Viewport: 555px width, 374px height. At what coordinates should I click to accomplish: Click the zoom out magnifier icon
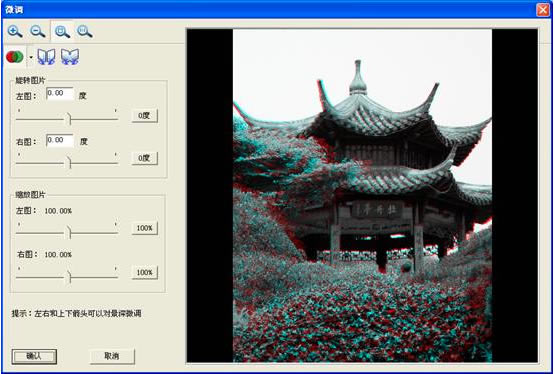pyautogui.click(x=38, y=32)
